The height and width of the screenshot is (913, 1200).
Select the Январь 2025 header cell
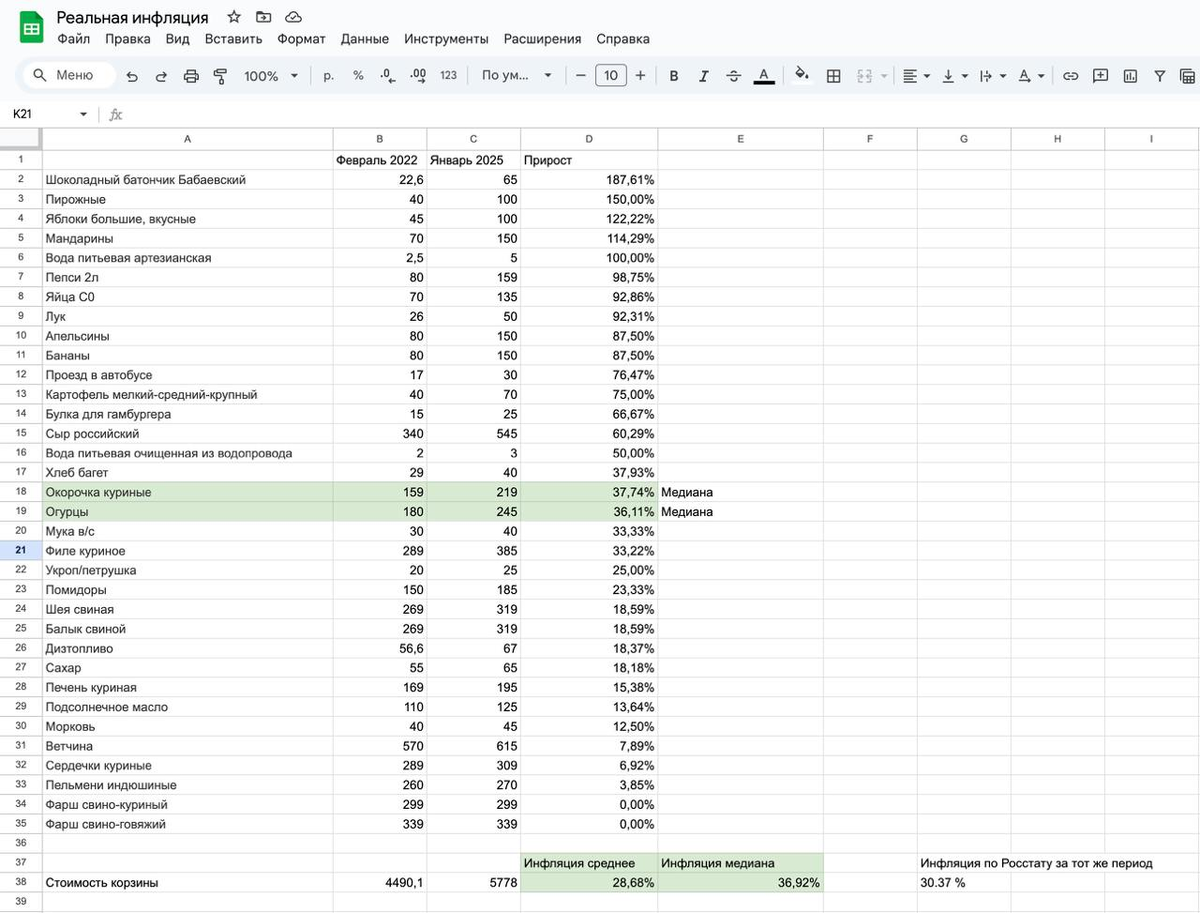click(473, 160)
